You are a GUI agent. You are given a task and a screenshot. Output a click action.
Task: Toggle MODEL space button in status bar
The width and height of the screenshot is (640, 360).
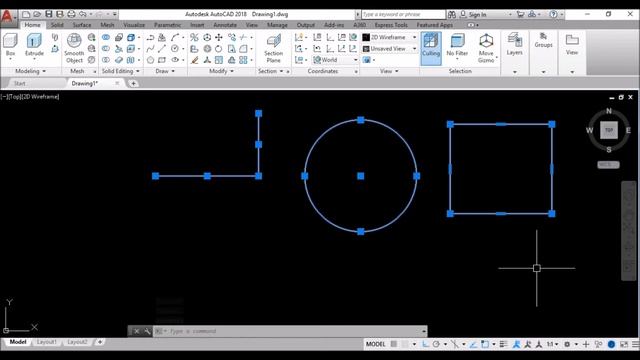tap(376, 344)
